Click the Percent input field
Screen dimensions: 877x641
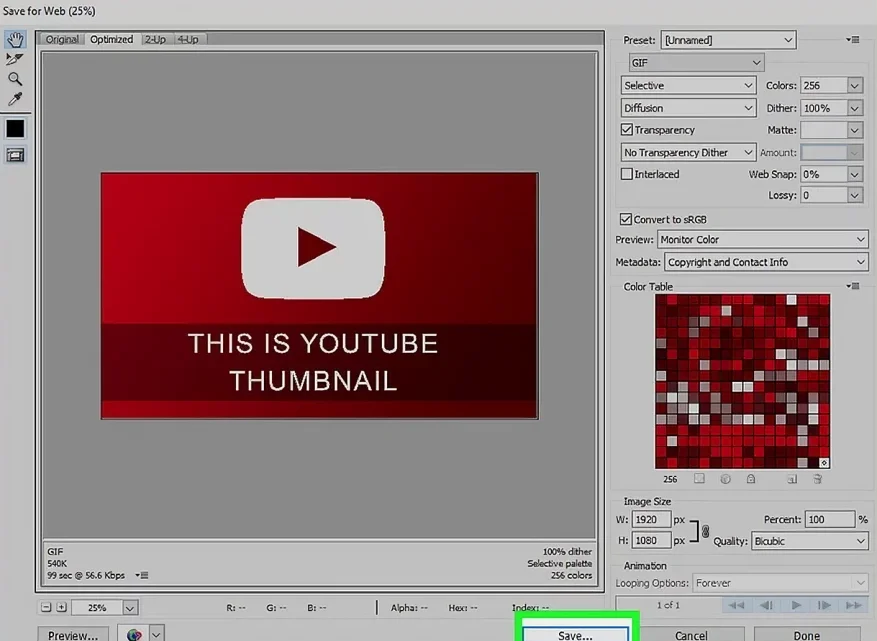[x=829, y=519]
